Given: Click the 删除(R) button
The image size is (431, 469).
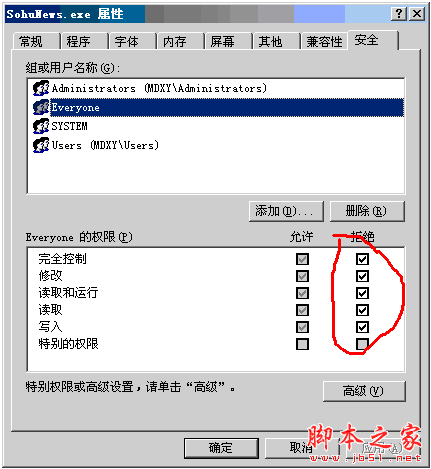Looking at the screenshot, I should tap(367, 211).
